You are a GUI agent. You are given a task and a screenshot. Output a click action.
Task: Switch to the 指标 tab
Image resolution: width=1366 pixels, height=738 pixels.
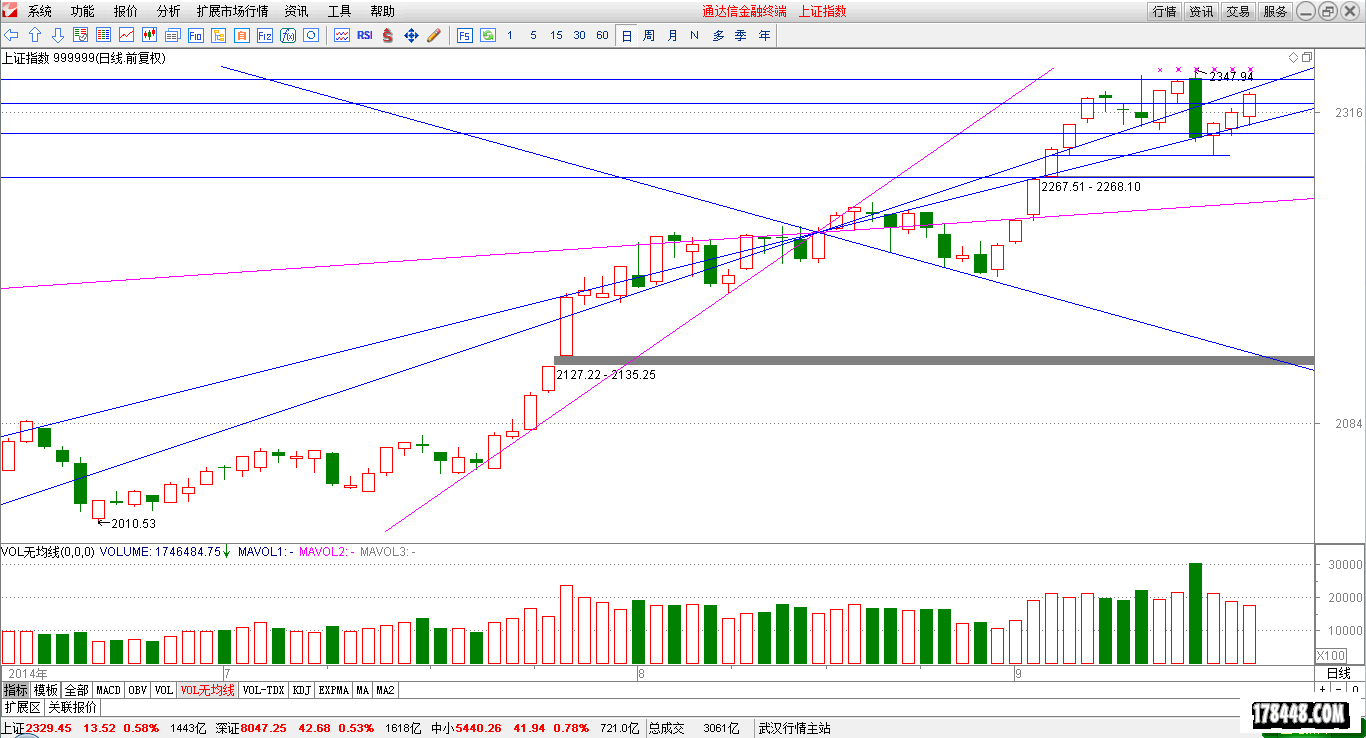click(16, 690)
